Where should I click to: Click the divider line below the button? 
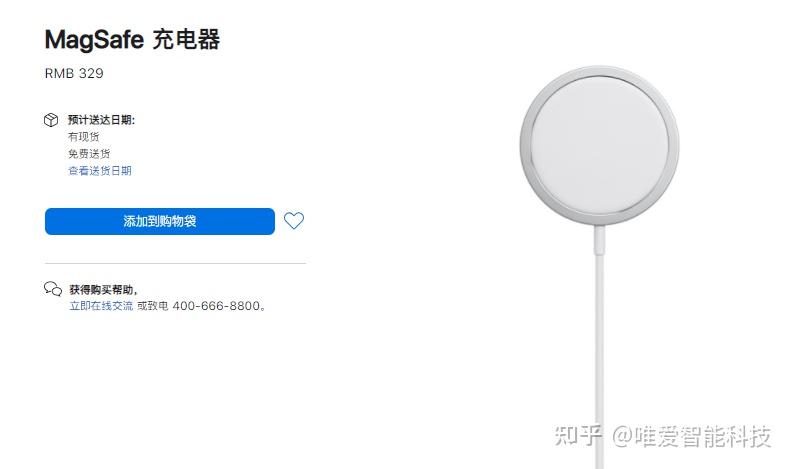[175, 263]
